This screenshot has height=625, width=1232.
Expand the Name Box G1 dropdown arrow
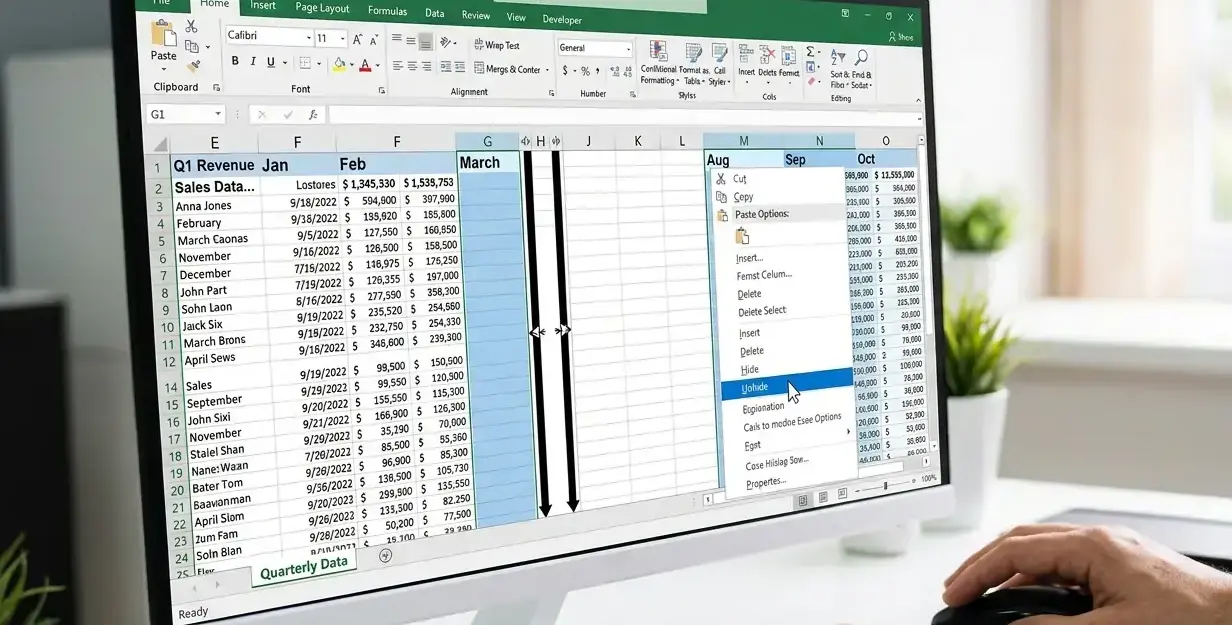point(218,115)
